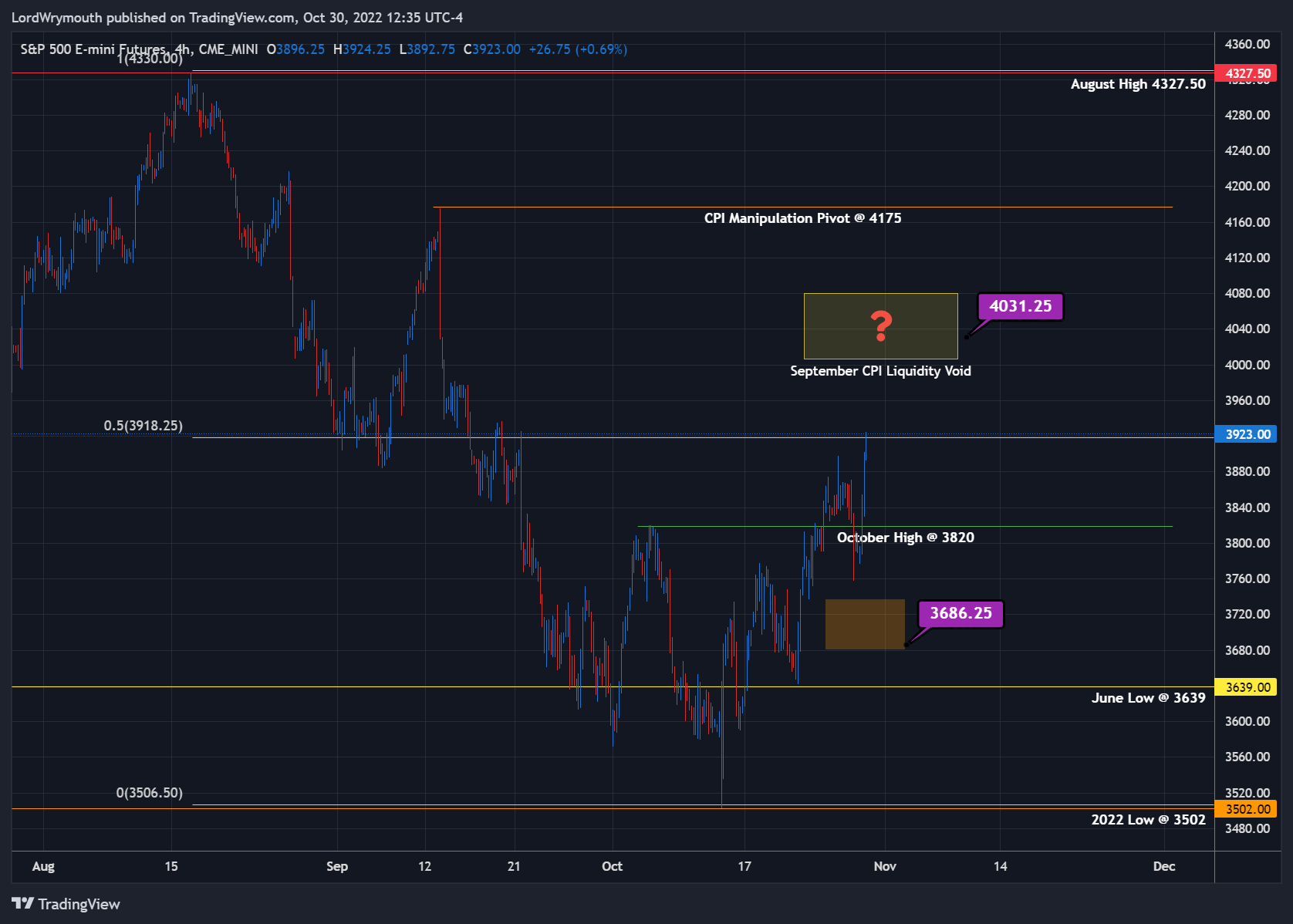Click the high value H3924.25
Image resolution: width=1293 pixels, height=924 pixels.
click(x=362, y=49)
